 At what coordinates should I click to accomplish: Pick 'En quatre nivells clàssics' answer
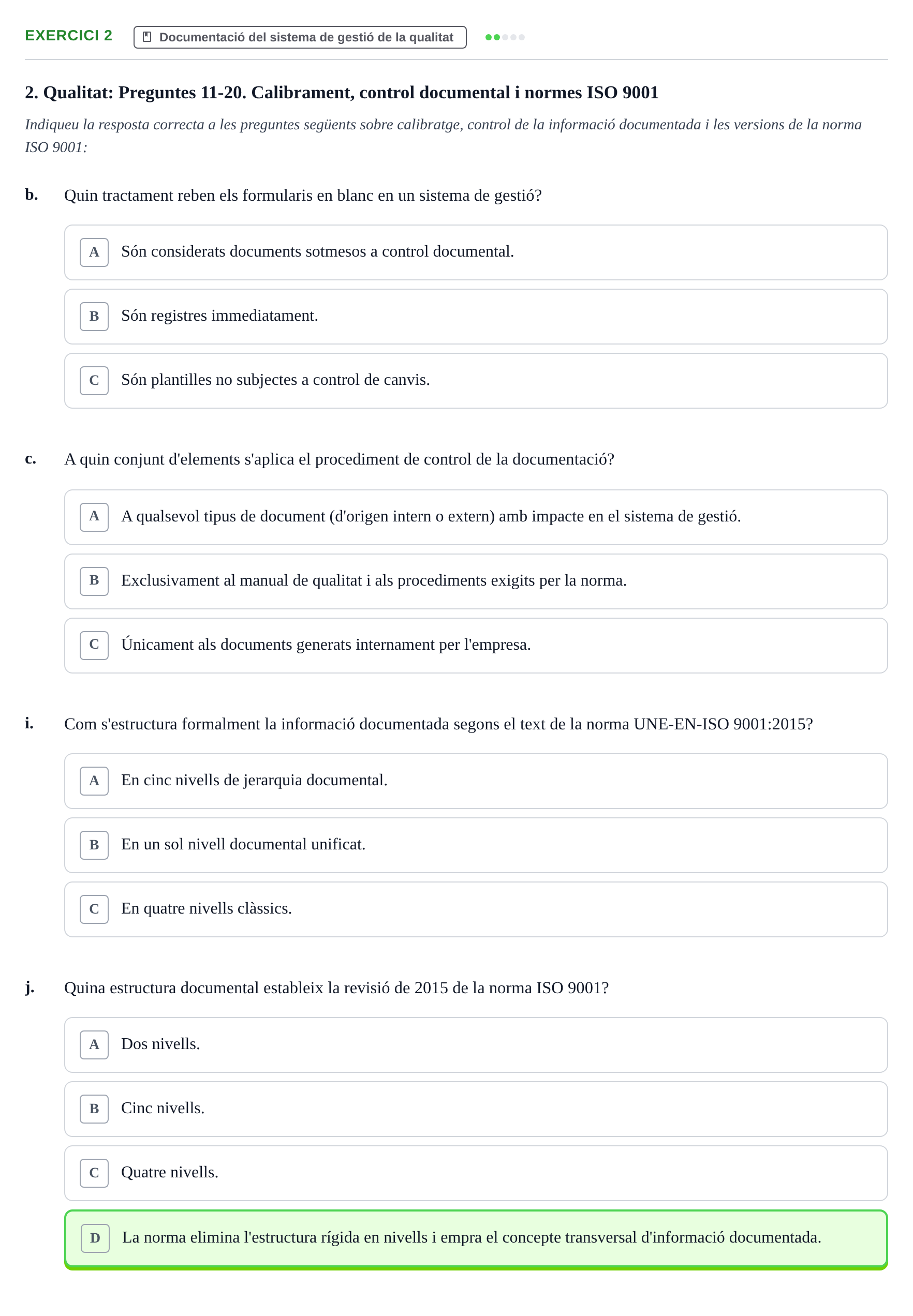coord(475,908)
